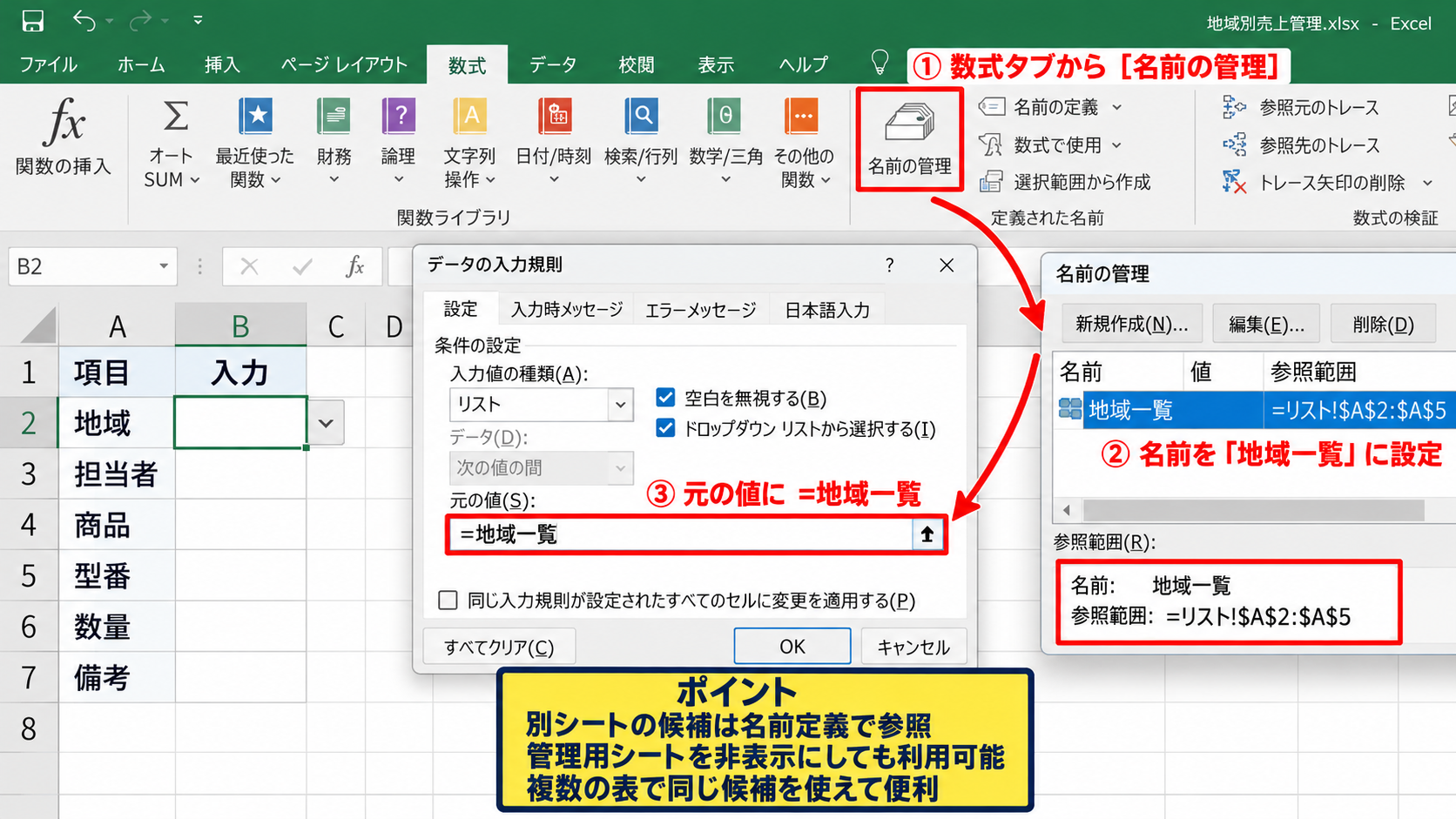Image resolution: width=1456 pixels, height=819 pixels.
Task: Switch to the 挿入 tab
Action: (222, 64)
